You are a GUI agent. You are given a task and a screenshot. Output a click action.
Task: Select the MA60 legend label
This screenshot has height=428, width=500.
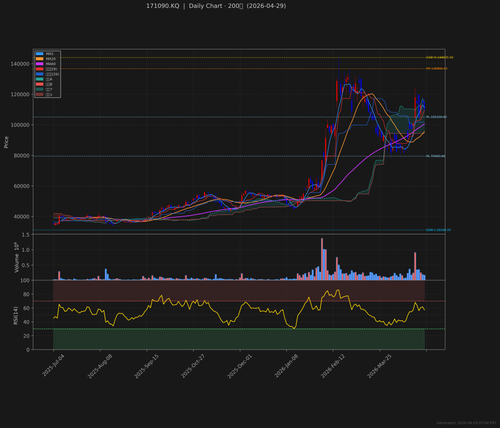click(x=51, y=64)
